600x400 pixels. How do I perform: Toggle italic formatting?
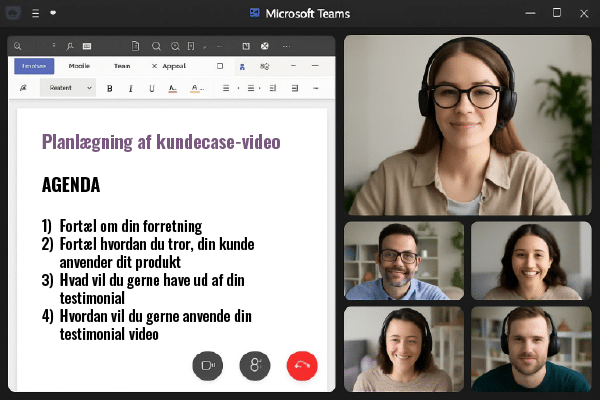coord(131,88)
